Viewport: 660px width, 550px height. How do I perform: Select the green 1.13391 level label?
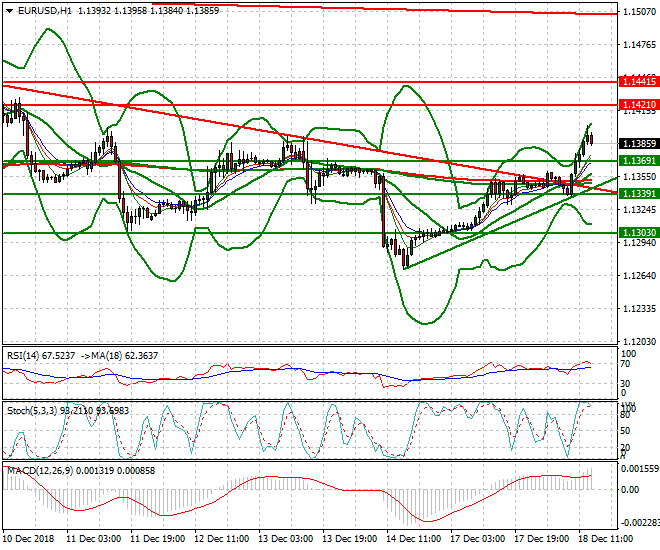click(639, 194)
